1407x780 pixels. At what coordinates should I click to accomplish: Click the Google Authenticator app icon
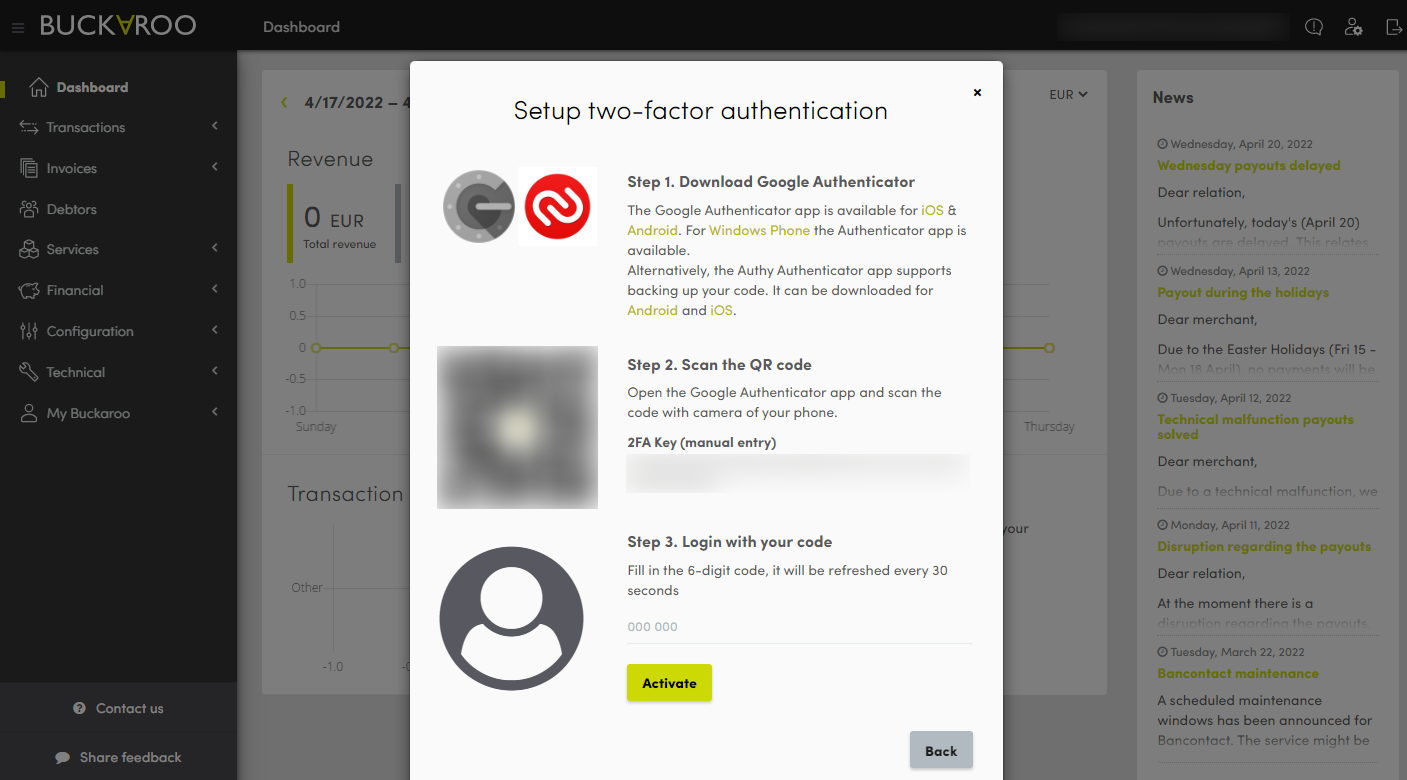479,206
